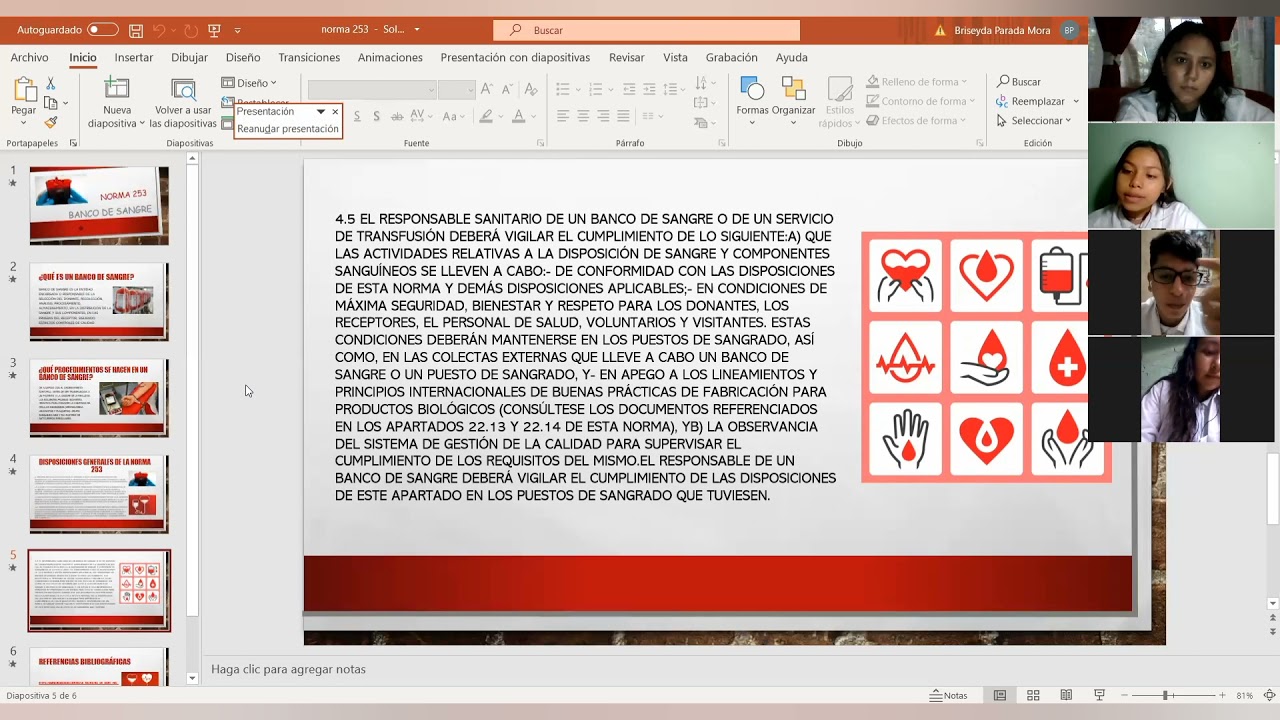Open the Presentación popup dropdown arrow

click(x=321, y=112)
